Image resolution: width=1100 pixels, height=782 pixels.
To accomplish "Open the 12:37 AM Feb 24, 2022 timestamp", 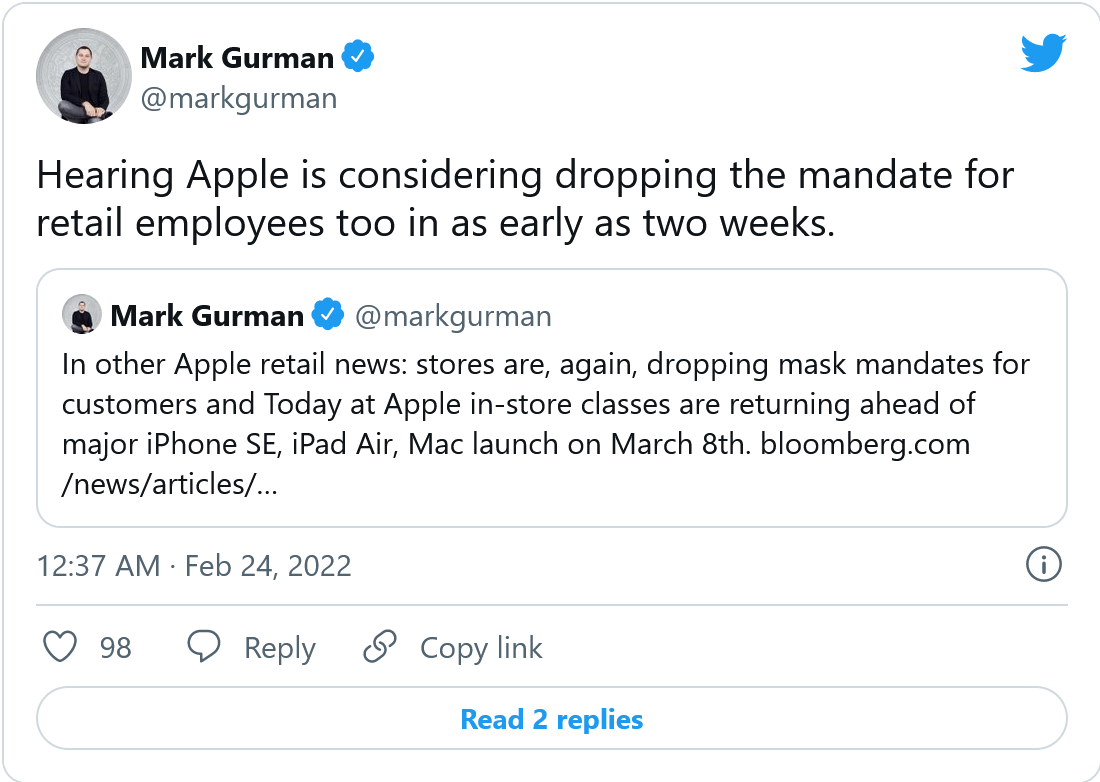I will pos(194,566).
